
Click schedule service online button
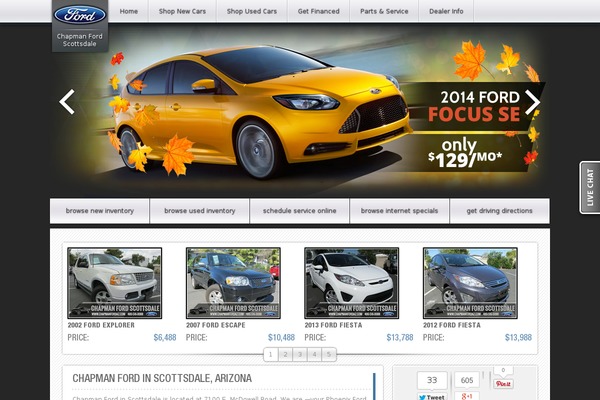coord(300,211)
